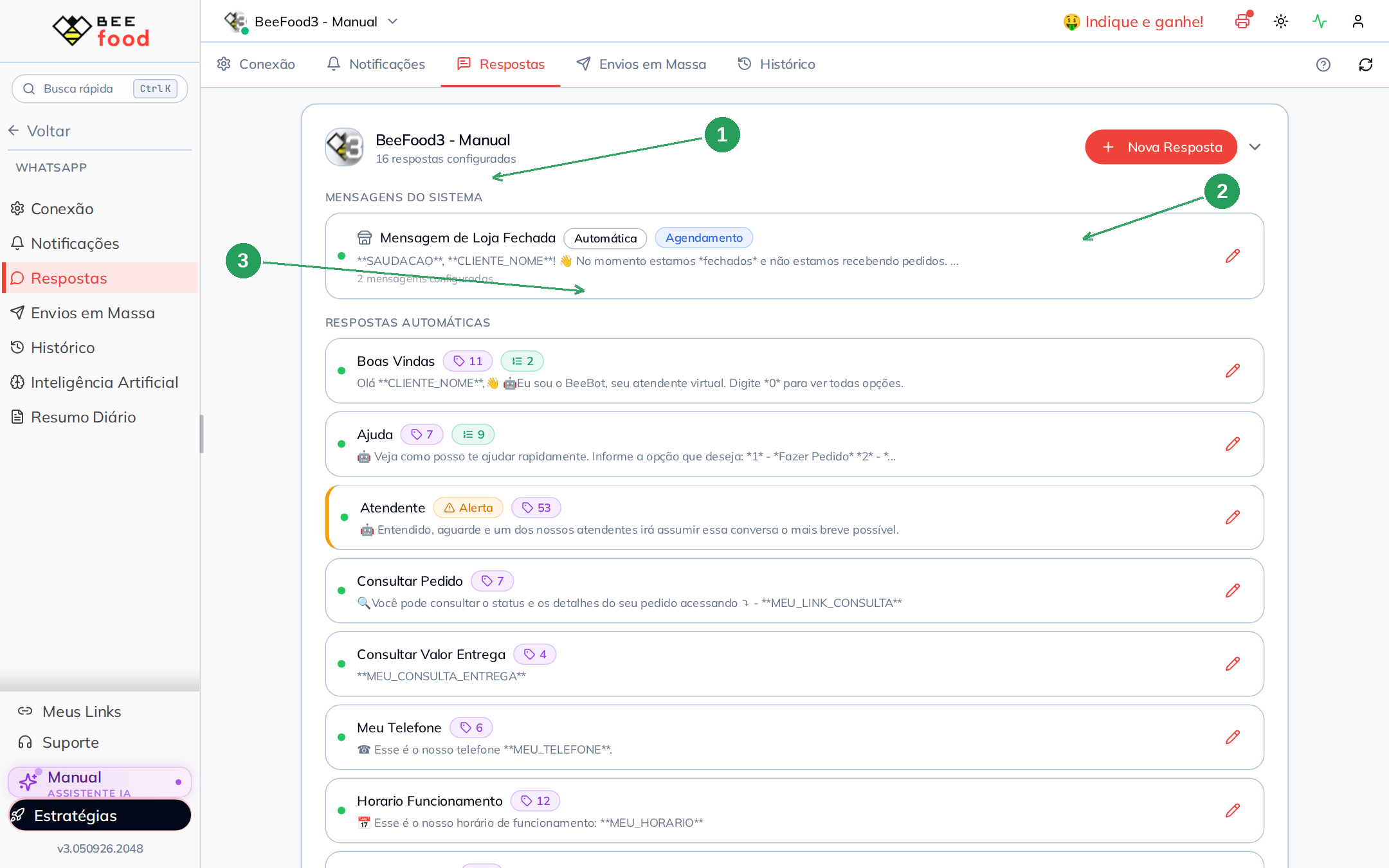Click the '16 respostas configuradas' text

pos(446,159)
